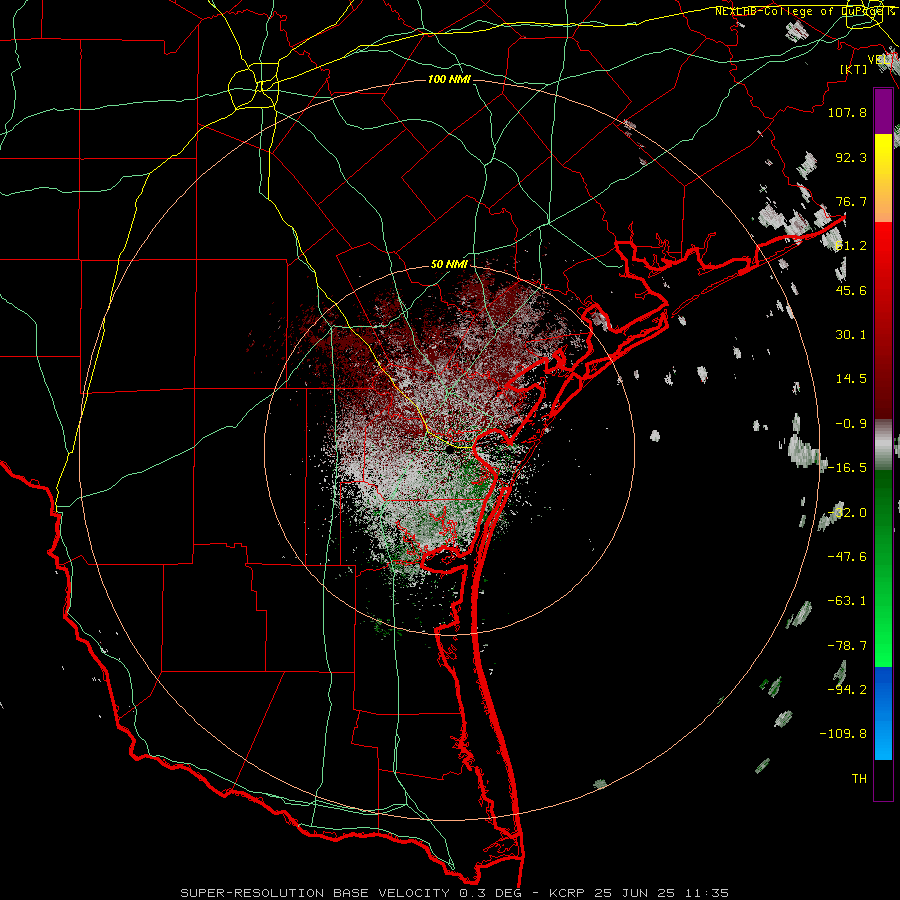Click the 30.1 velocity scale value
The height and width of the screenshot is (900, 900).
click(x=851, y=335)
